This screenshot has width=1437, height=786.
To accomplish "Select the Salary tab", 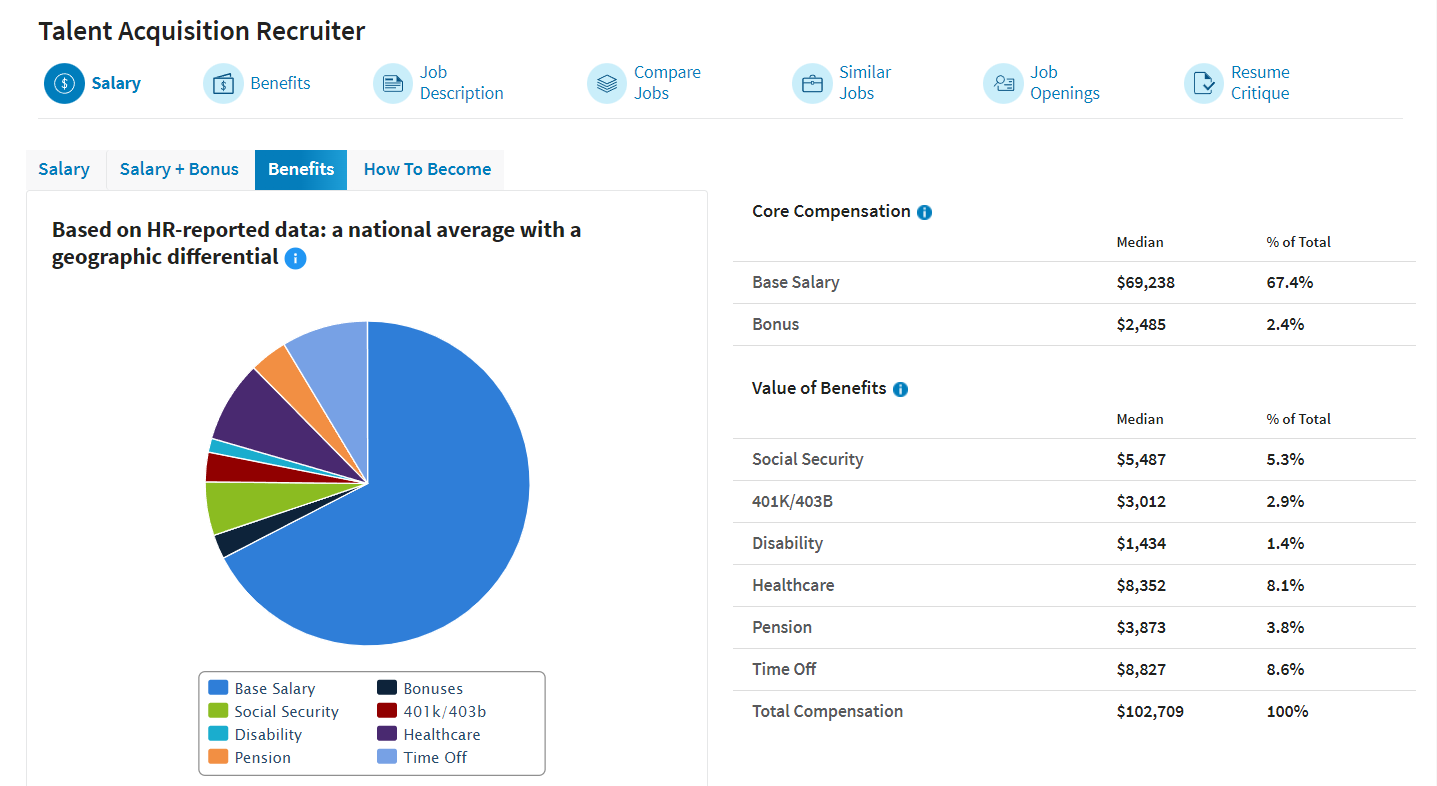I will click(x=64, y=169).
